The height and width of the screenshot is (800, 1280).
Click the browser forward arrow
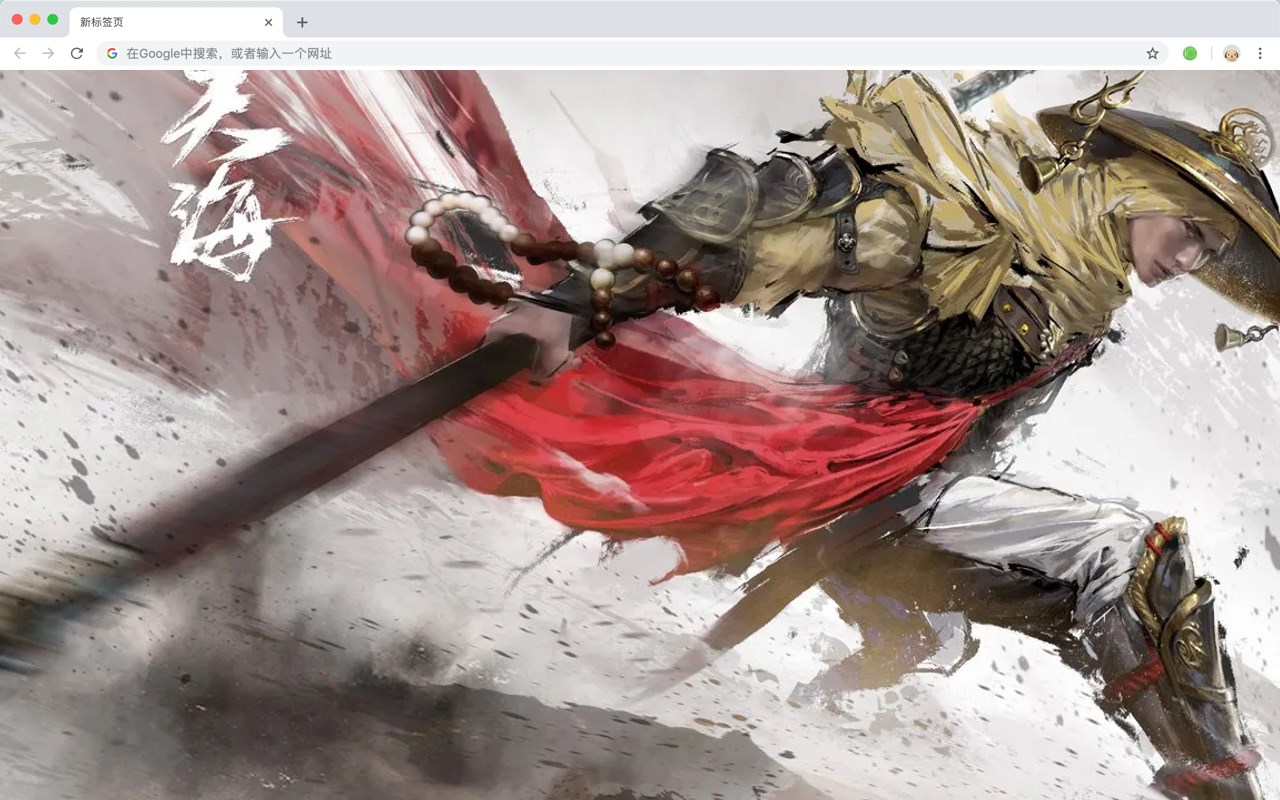[48, 53]
